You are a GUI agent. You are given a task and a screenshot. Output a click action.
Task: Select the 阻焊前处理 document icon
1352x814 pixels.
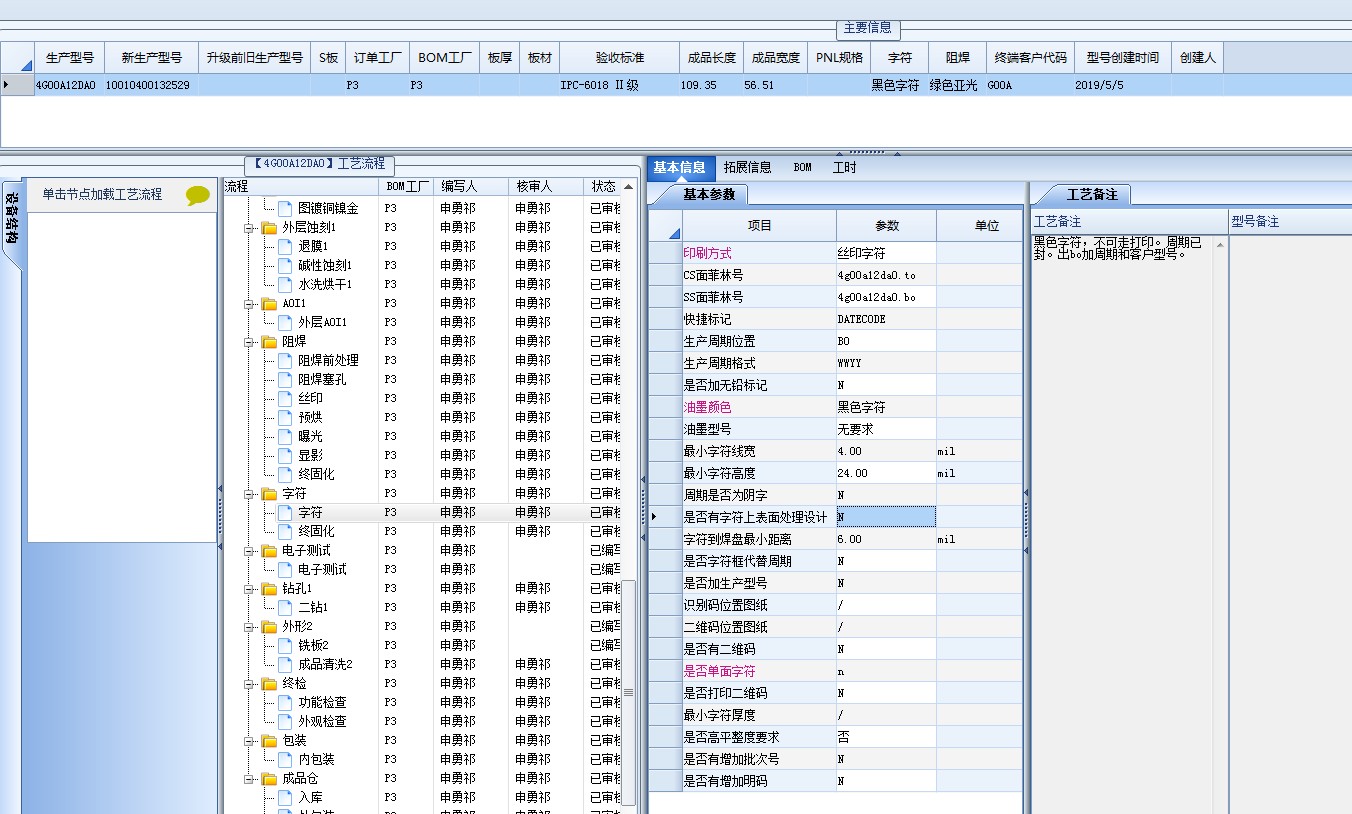click(285, 360)
